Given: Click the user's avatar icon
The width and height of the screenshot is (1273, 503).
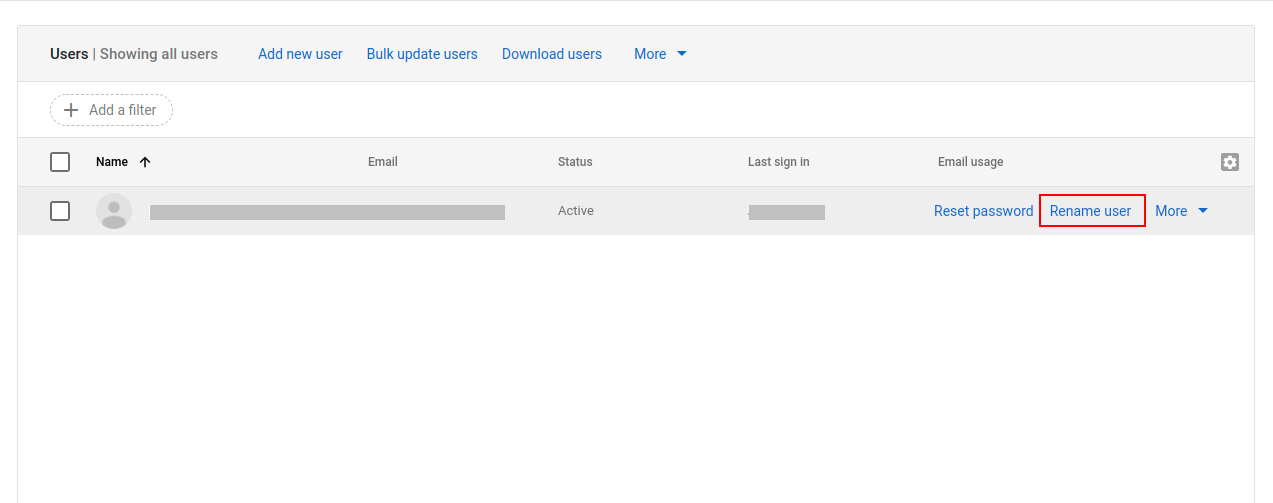Looking at the screenshot, I should [x=114, y=211].
